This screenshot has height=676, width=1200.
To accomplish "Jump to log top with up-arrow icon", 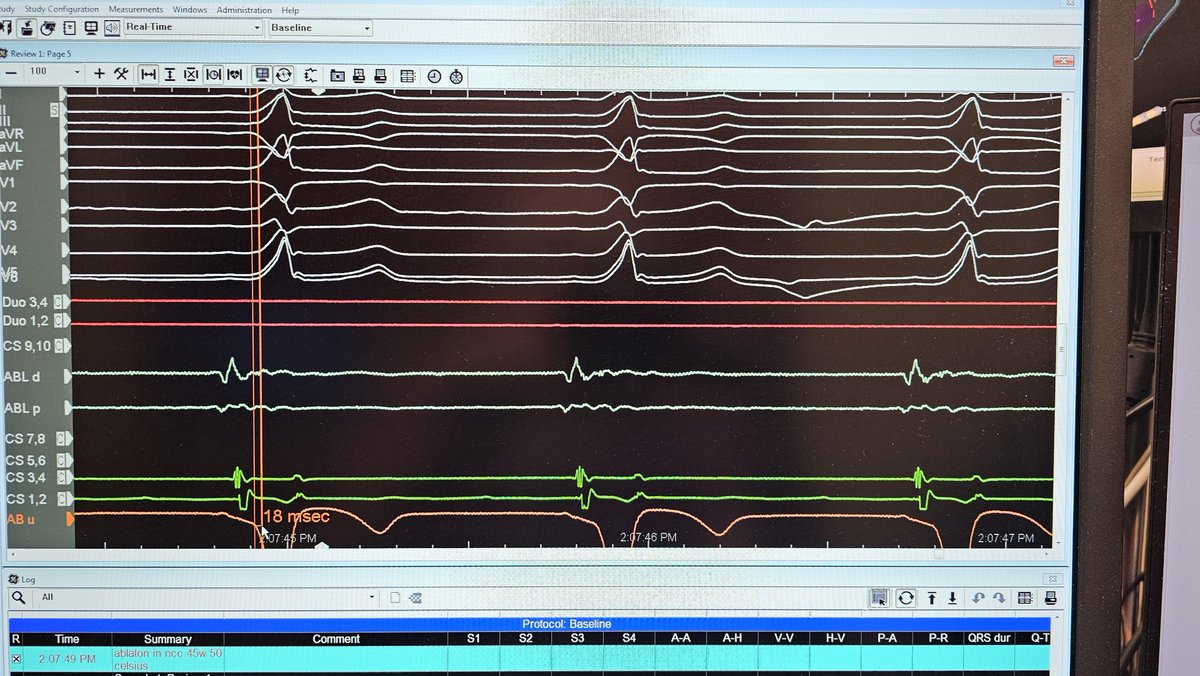I will point(932,598).
